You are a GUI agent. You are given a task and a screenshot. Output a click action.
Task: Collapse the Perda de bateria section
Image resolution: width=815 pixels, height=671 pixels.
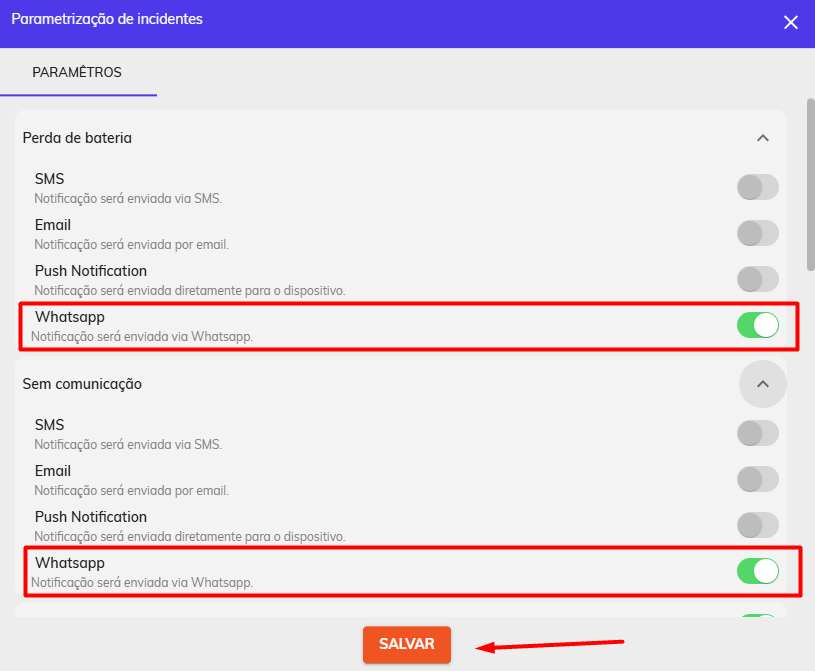click(x=763, y=138)
